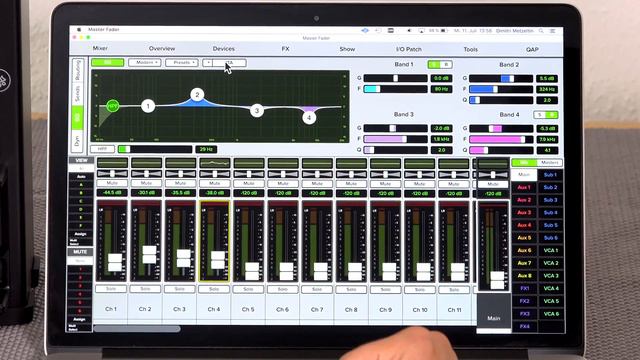
Task: Mute channel Ch 5
Action: tap(249, 184)
